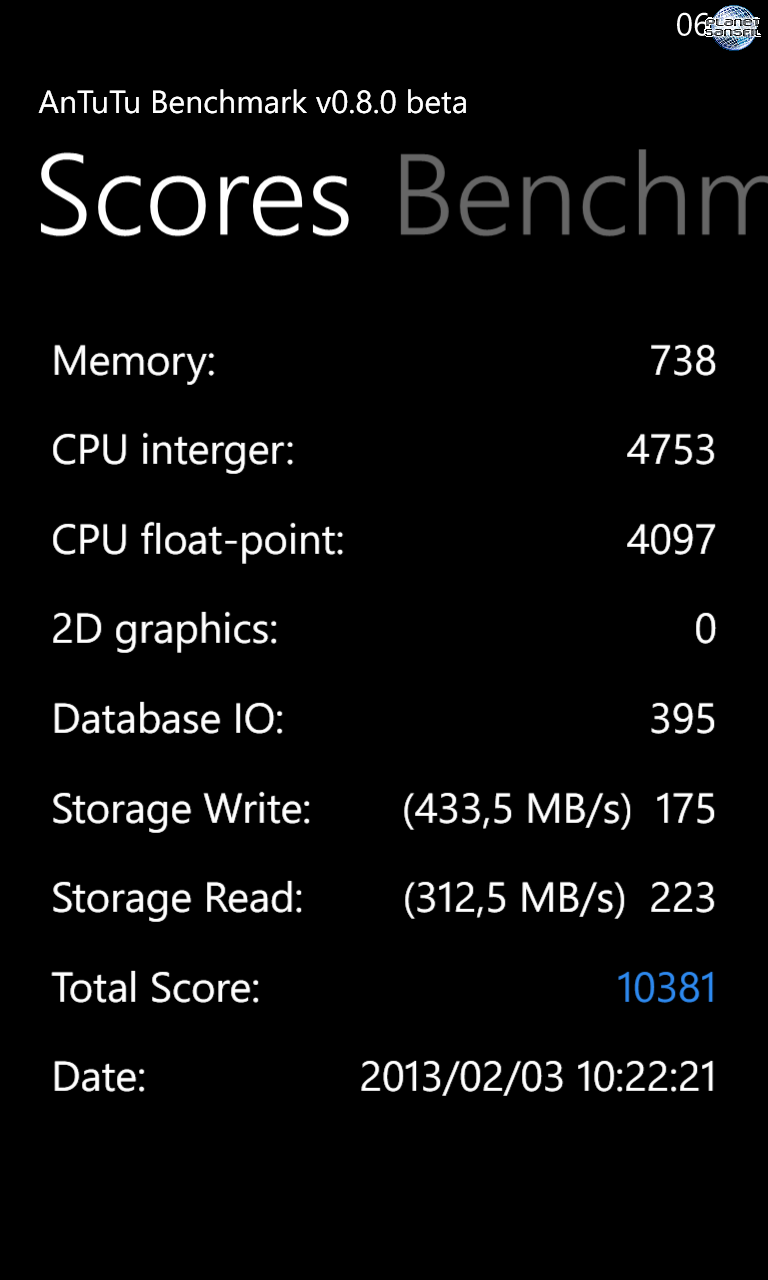Select the 2D graphics label
768x1280 pixels.
tap(165, 631)
